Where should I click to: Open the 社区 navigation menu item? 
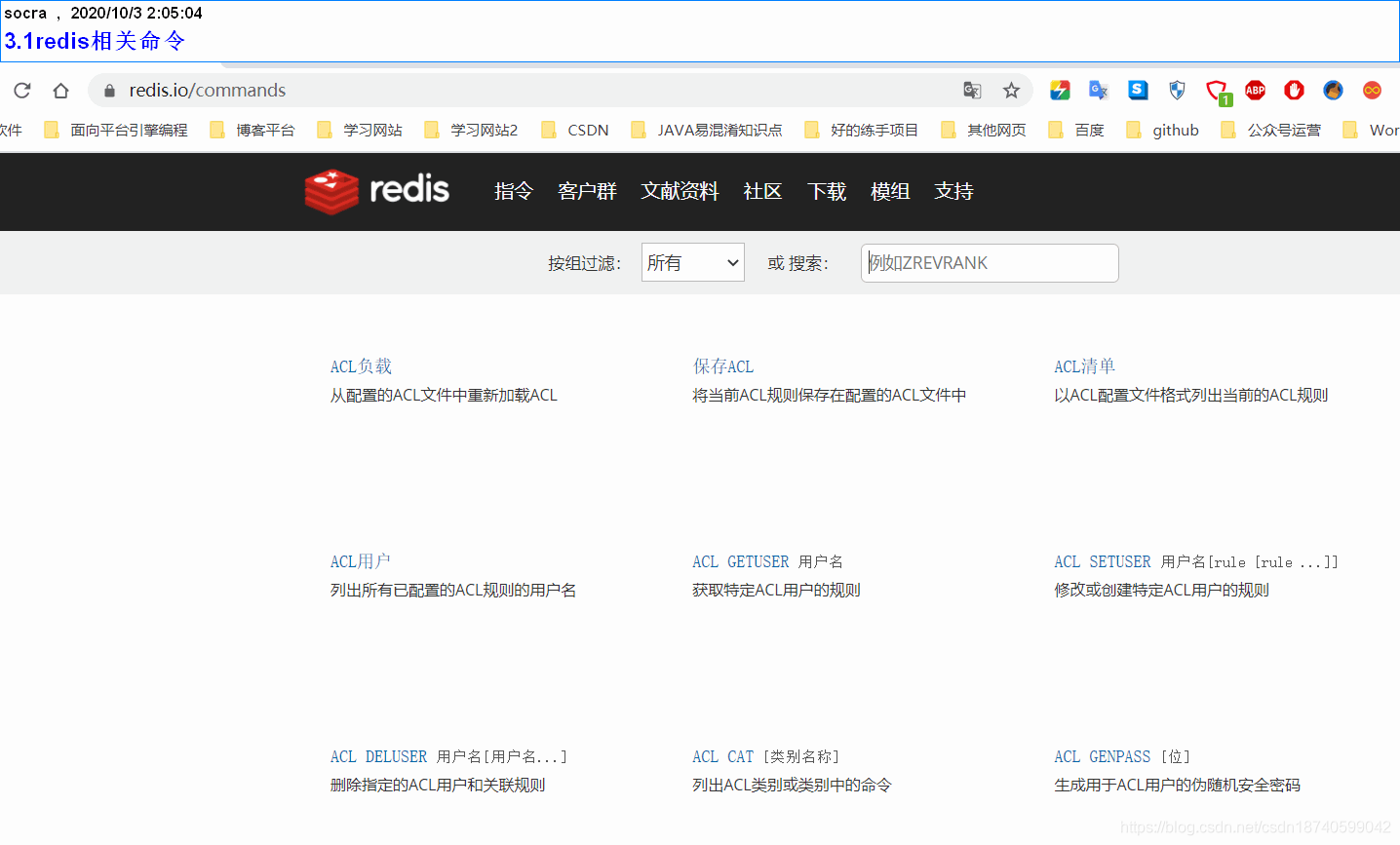tap(762, 192)
